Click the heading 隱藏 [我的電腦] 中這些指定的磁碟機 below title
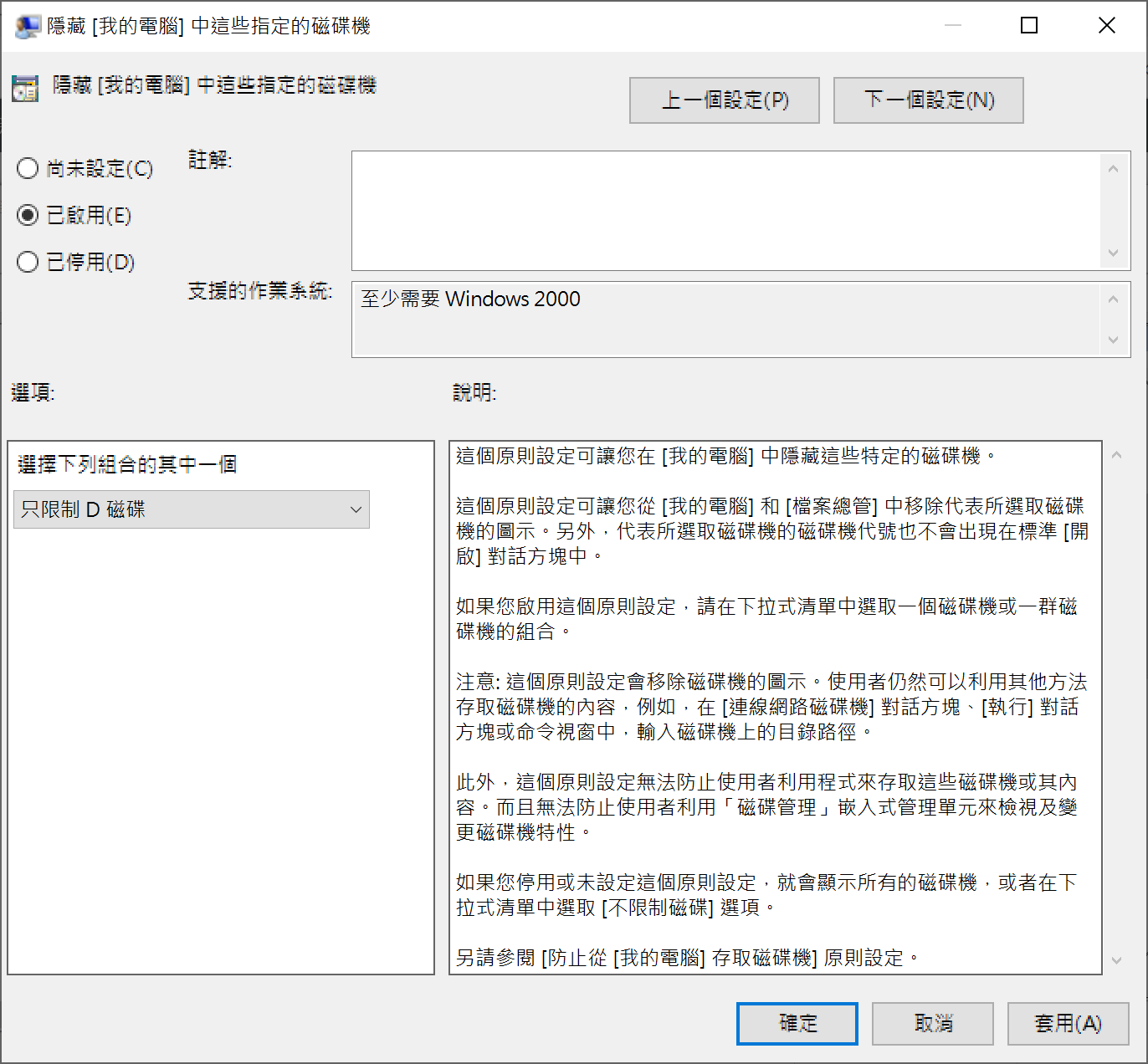The image size is (1148, 1064). 214,85
